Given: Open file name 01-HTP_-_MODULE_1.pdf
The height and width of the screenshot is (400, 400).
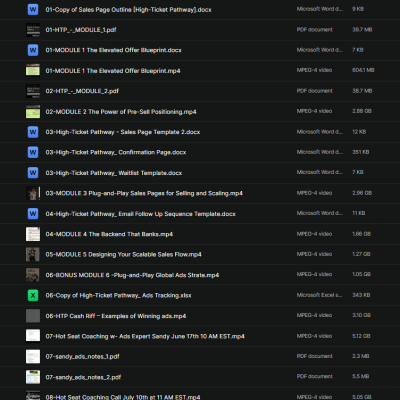Looking at the screenshot, I should (x=81, y=30).
